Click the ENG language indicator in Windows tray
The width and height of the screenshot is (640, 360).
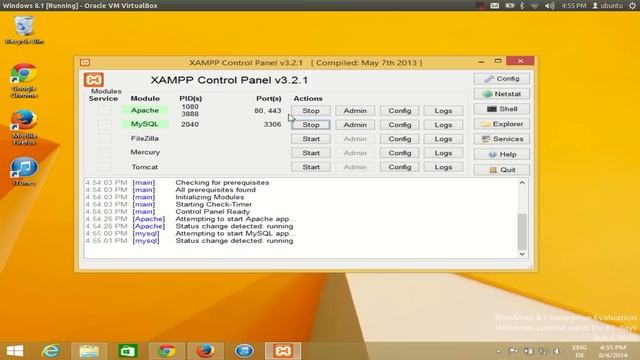[x=580, y=351]
